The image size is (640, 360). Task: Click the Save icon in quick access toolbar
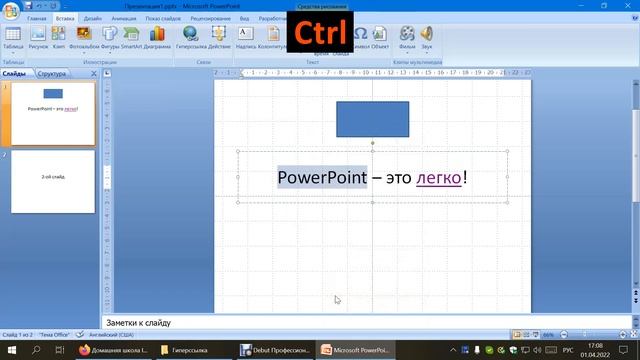(x=28, y=6)
